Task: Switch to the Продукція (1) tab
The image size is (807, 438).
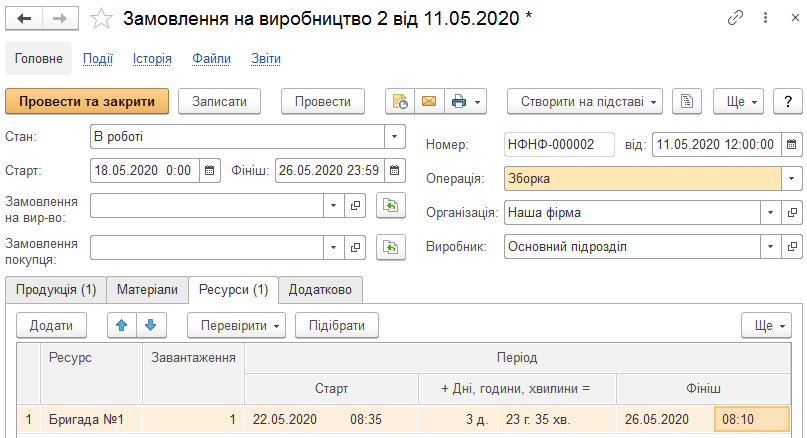Action: 56,290
